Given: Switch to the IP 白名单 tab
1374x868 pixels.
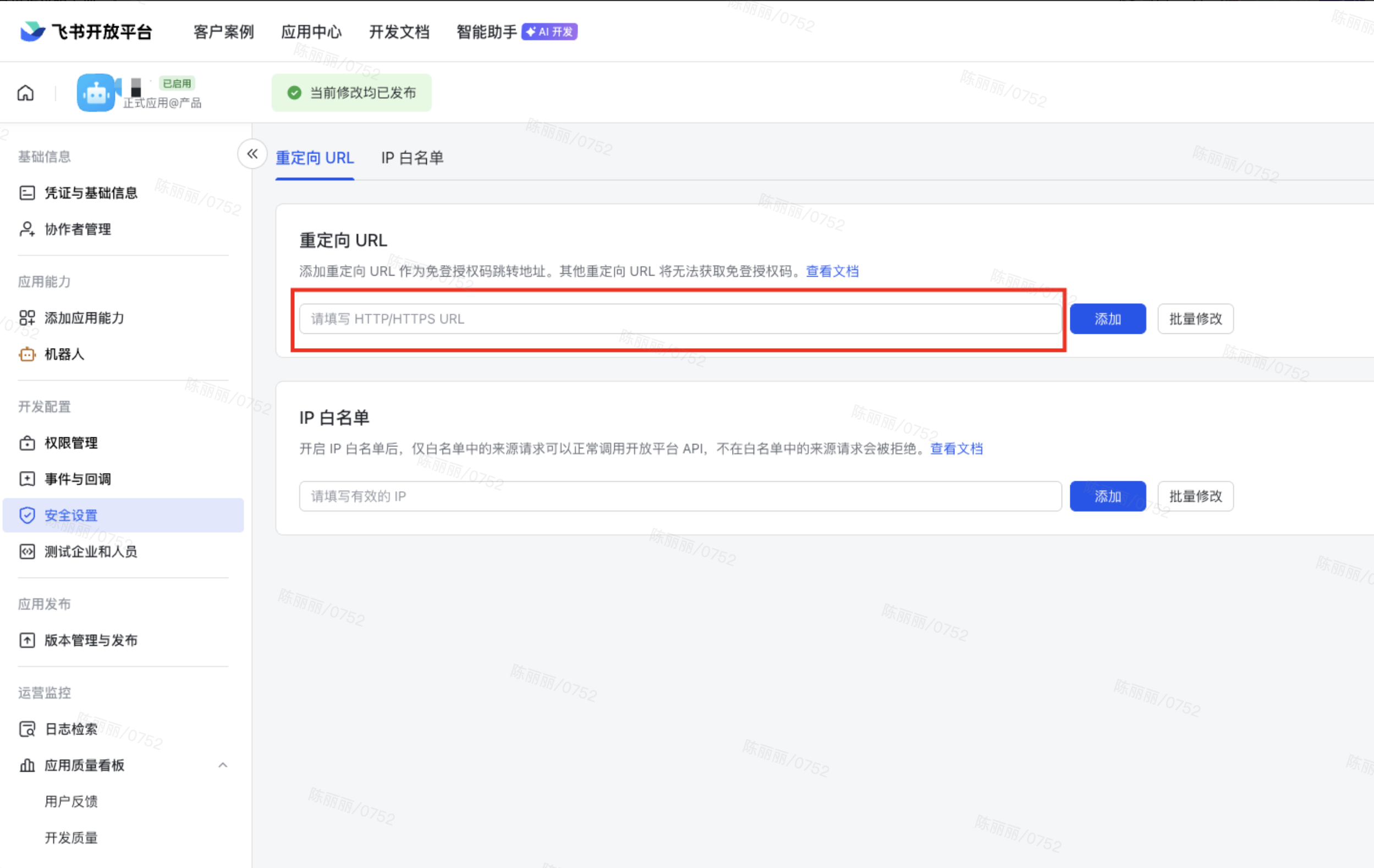Looking at the screenshot, I should point(412,158).
